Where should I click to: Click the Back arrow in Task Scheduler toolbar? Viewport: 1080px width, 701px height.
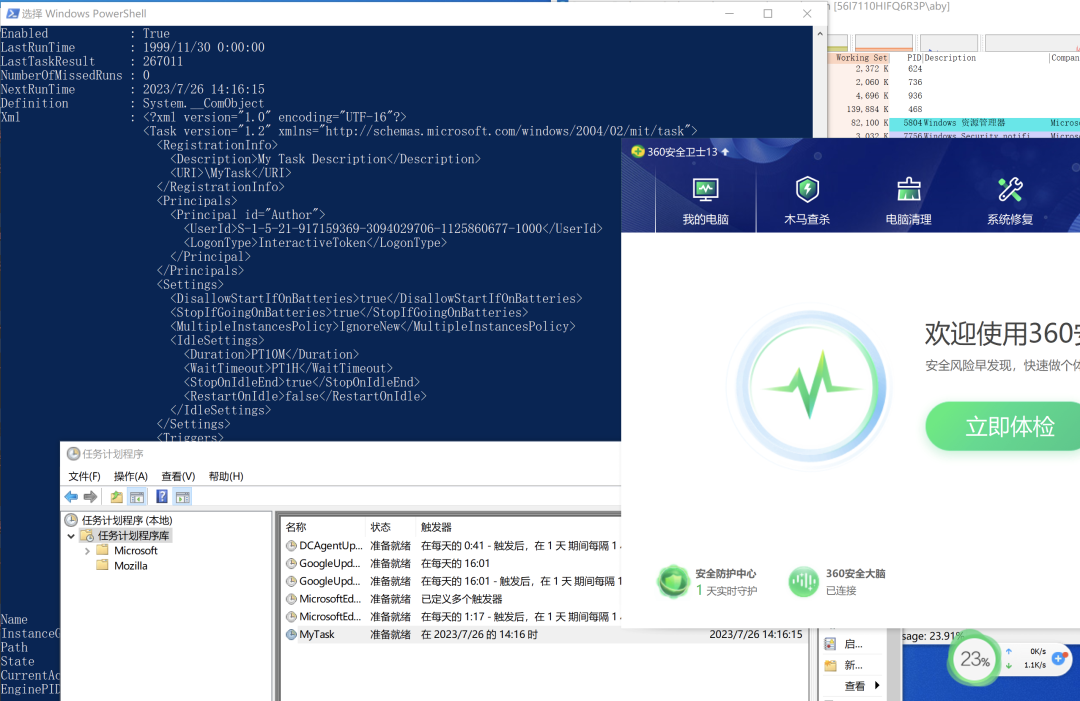pos(71,496)
